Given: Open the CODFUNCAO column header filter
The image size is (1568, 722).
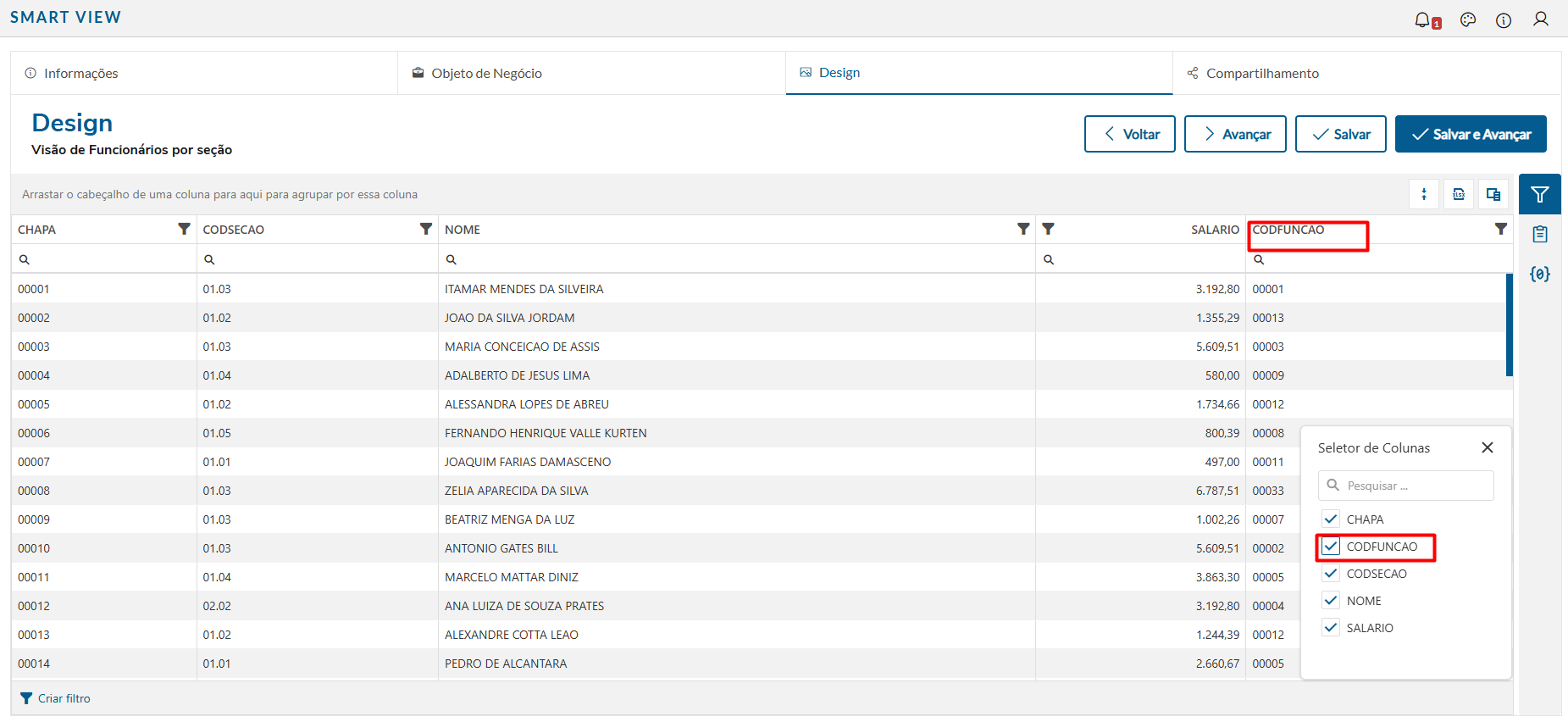Looking at the screenshot, I should (x=1501, y=229).
